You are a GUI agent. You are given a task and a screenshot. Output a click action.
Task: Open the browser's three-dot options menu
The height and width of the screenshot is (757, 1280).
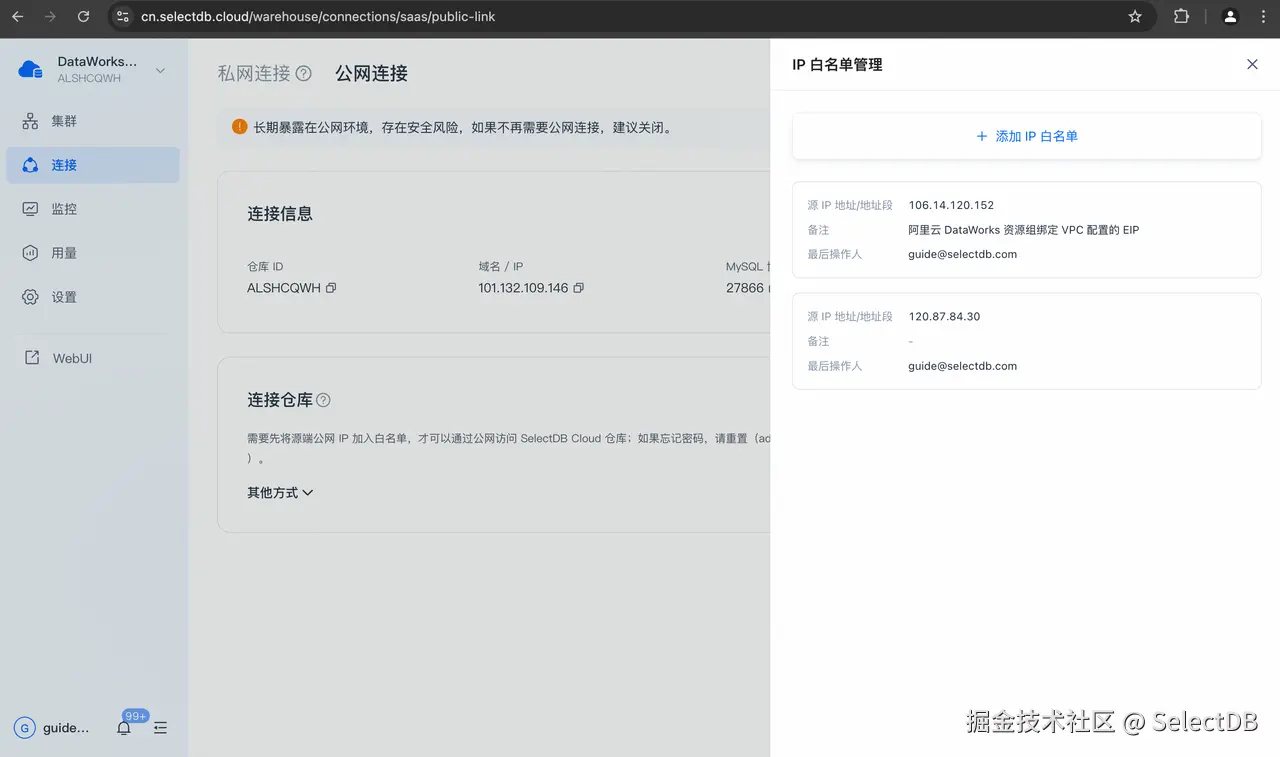(x=1264, y=16)
